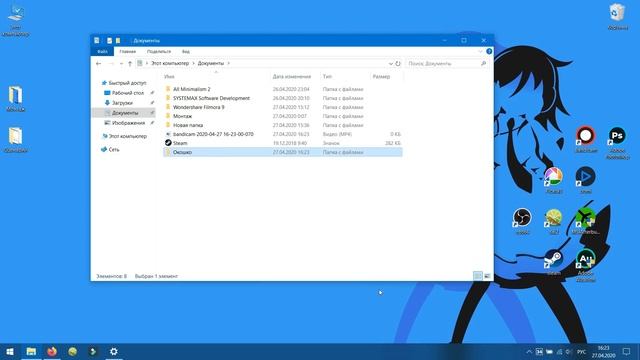Click the Properties quick access toolbar icon
Viewport: 640px width, 360px height.
coord(109,40)
